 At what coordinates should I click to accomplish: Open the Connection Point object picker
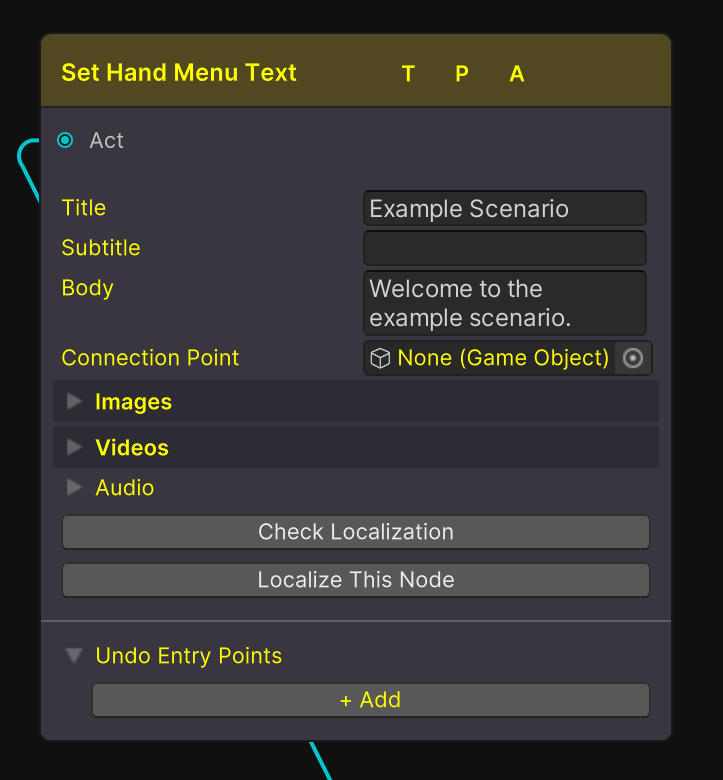[x=633, y=358]
